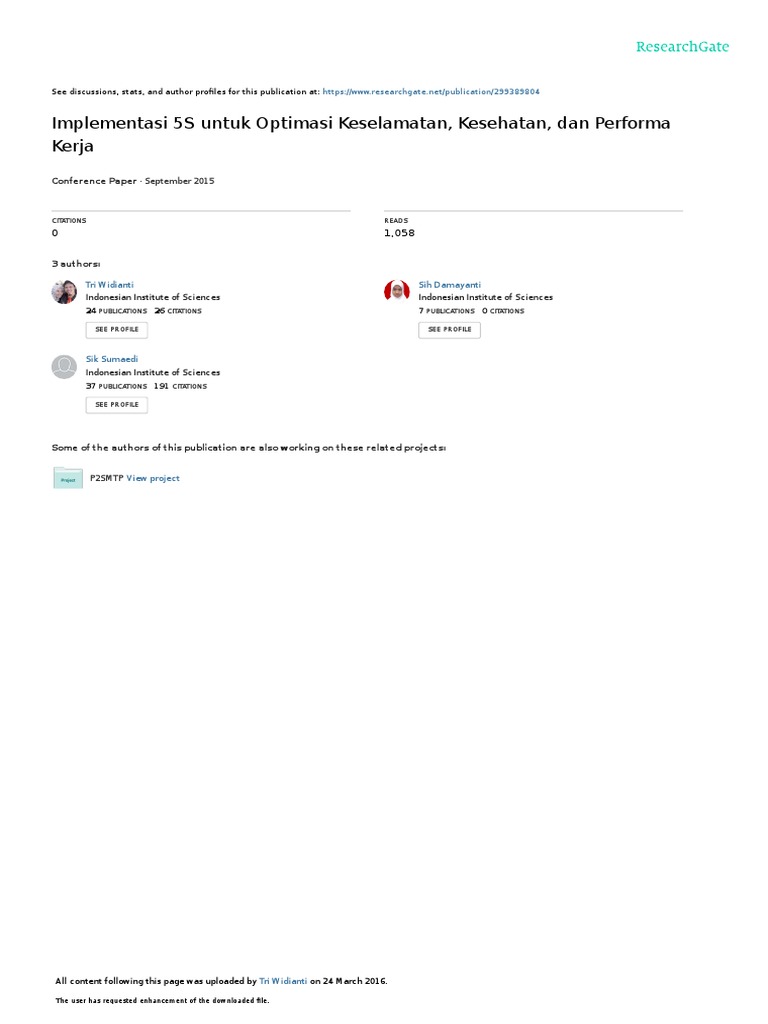The width and height of the screenshot is (768, 1024).
Task: Open the researchgate.net publication URL
Action: click(431, 91)
